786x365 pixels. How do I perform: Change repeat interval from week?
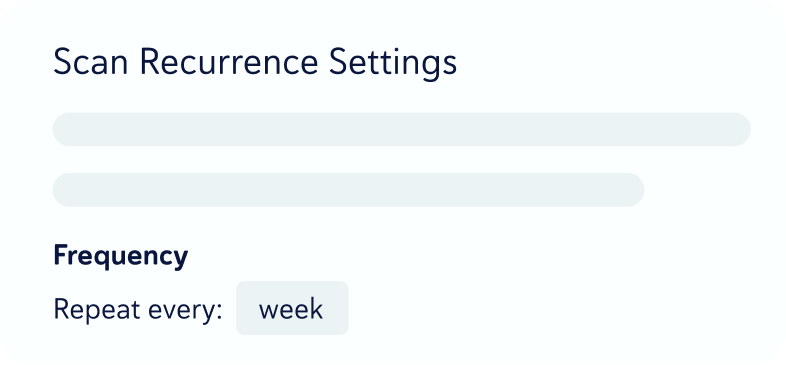tap(292, 308)
